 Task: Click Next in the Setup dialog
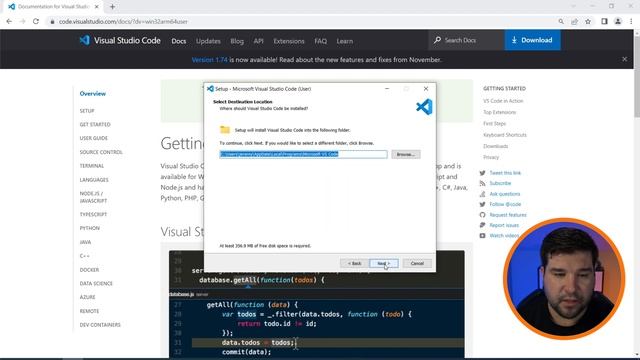point(384,263)
